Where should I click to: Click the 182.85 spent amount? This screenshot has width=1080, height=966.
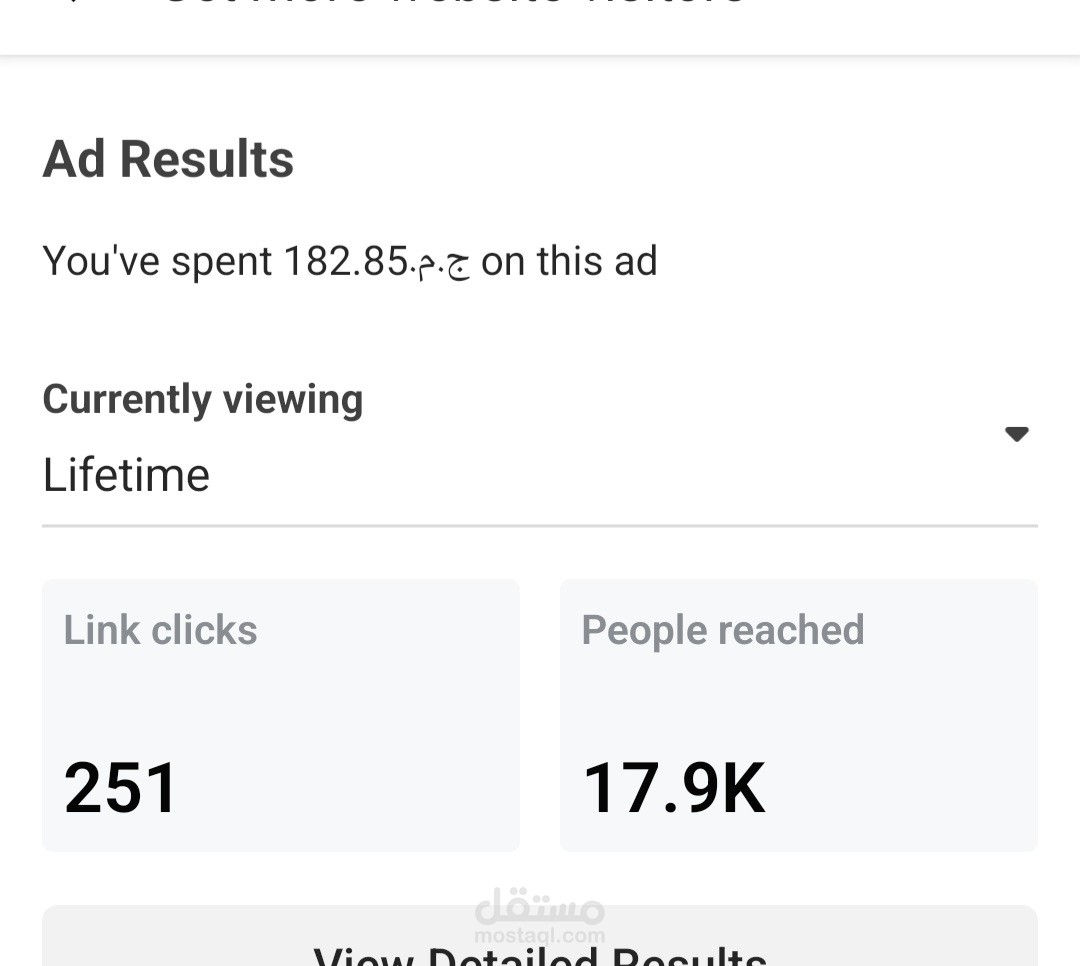click(x=345, y=262)
